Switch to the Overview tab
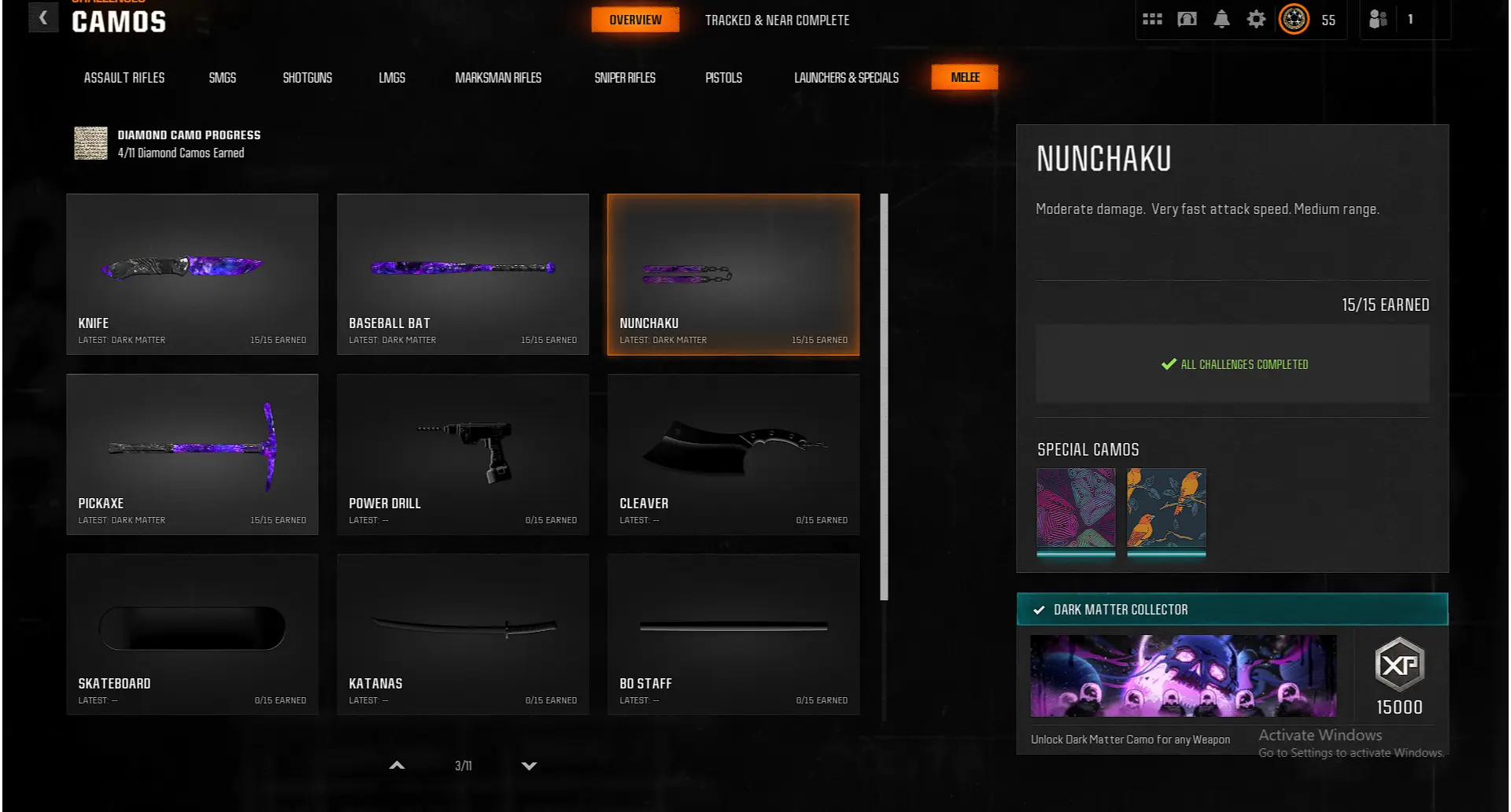 pyautogui.click(x=635, y=20)
